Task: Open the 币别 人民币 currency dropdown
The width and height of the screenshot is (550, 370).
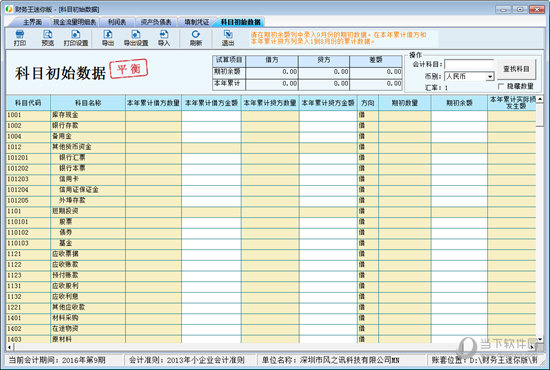Action: point(490,76)
